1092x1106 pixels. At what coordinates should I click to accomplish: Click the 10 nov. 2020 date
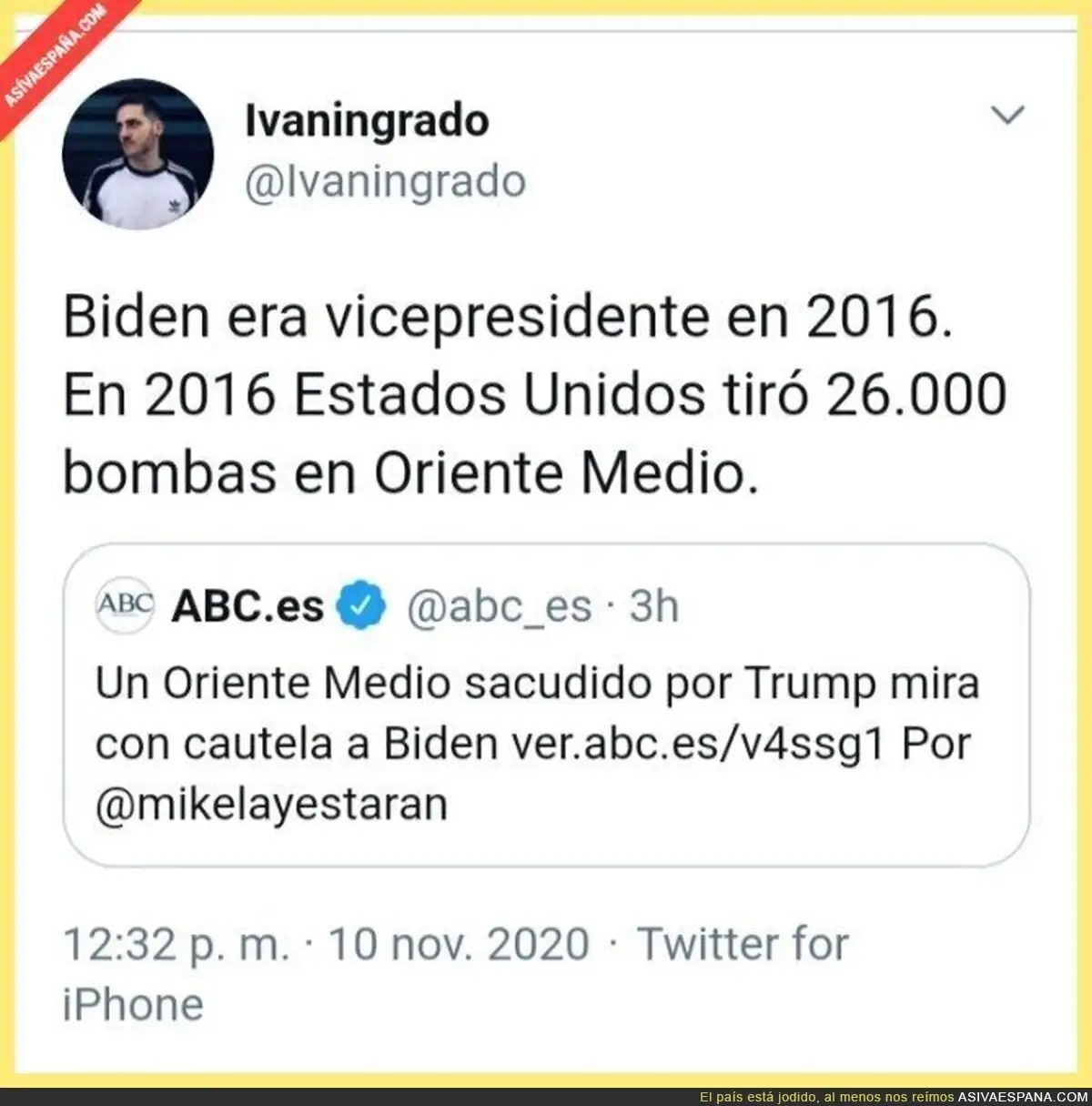[459, 944]
